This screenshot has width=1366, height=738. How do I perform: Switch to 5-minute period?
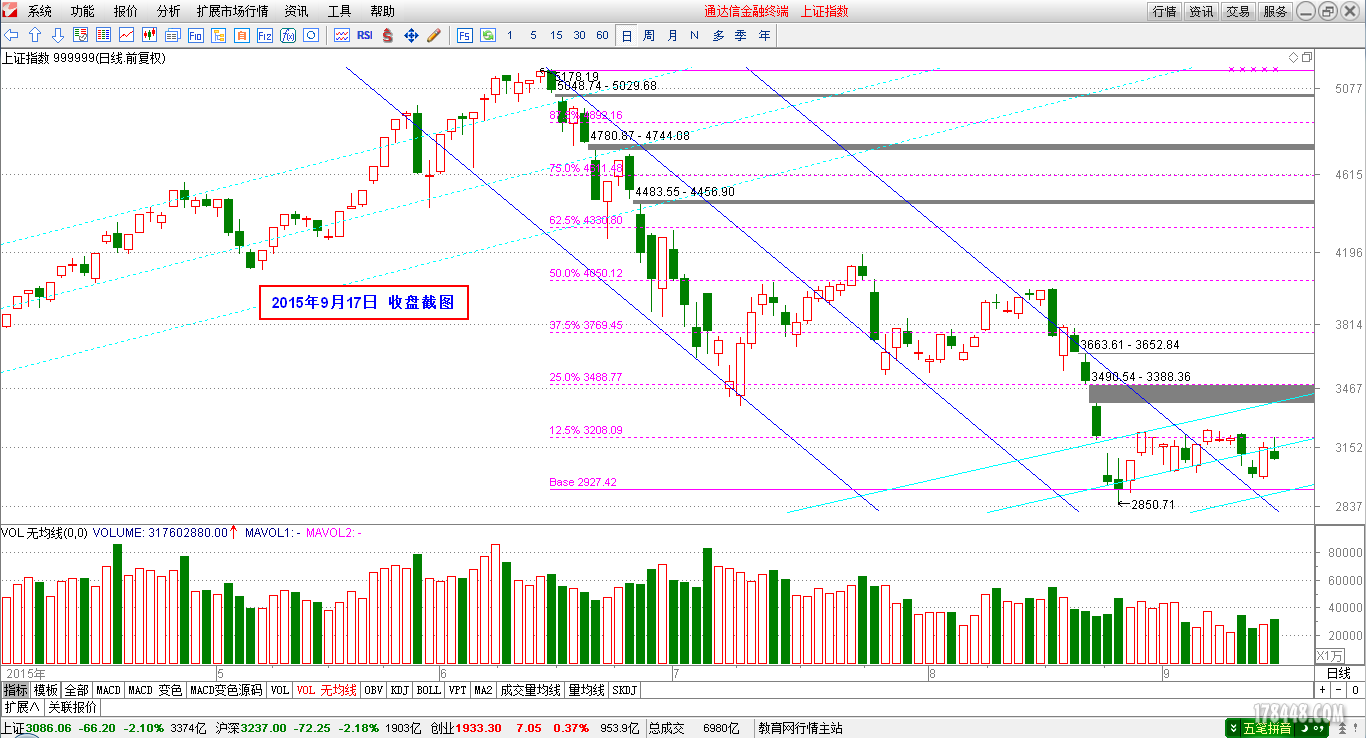click(533, 35)
